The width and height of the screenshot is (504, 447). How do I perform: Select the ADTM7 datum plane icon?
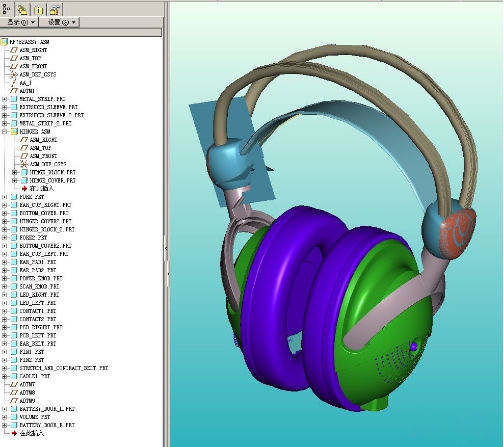click(14, 385)
